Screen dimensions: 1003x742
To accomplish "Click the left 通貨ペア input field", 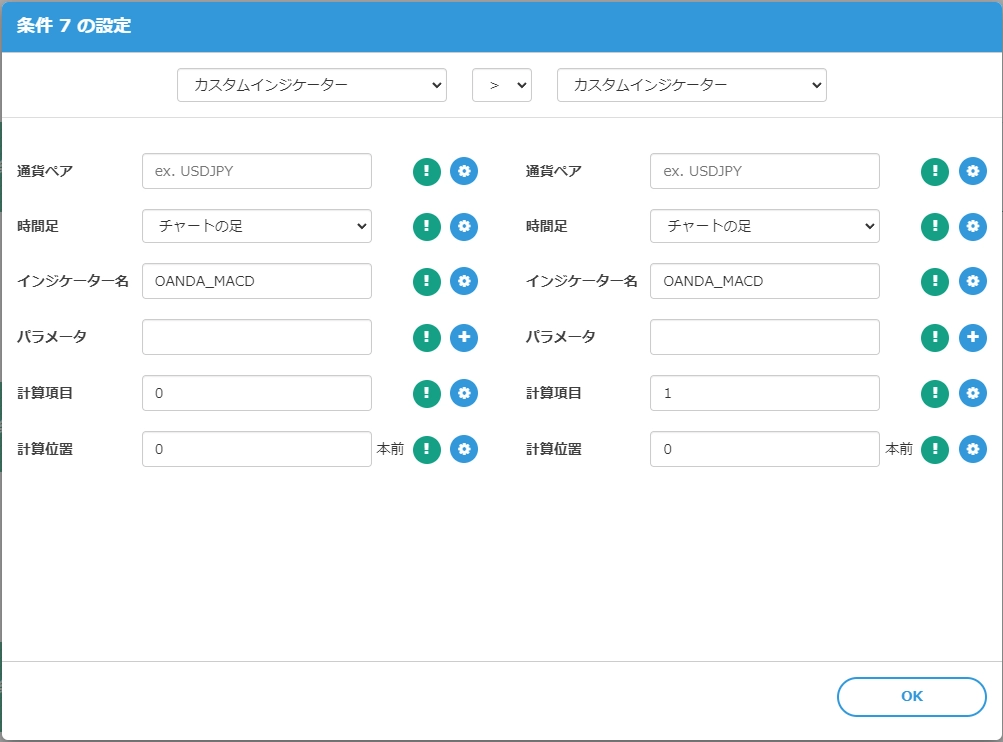I will [x=257, y=171].
